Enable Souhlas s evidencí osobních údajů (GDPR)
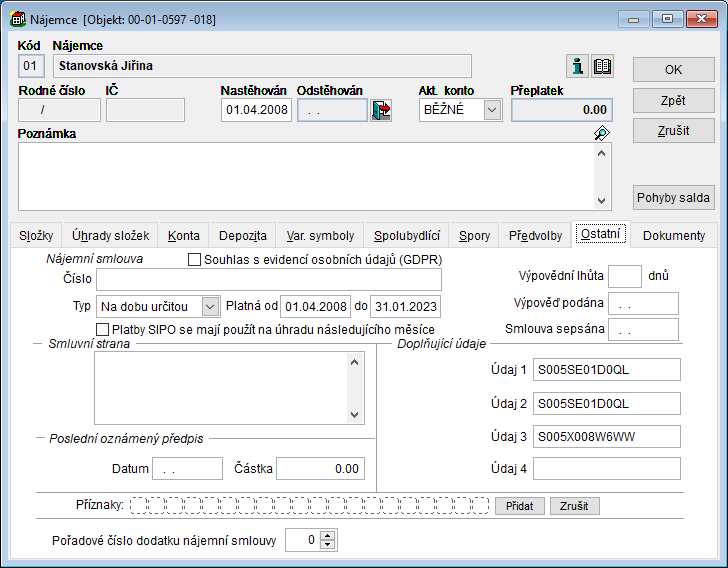 [195, 260]
